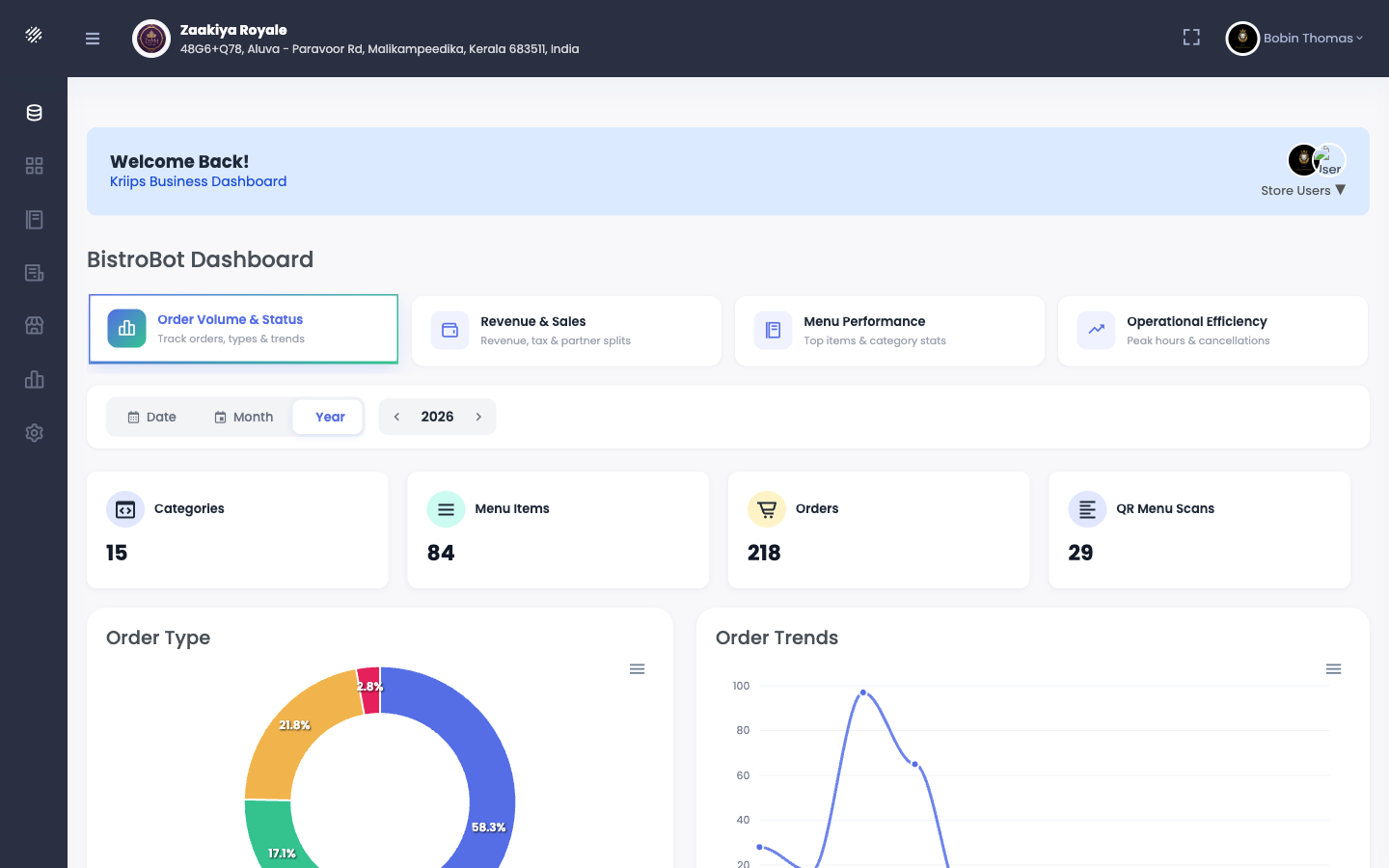Click the Zaakiya Royale restaurant logo
The height and width of the screenshot is (868, 1389).
click(151, 39)
